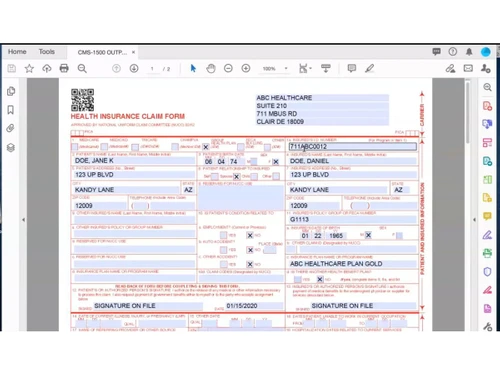Open More Tools wrench icon

[487, 327]
